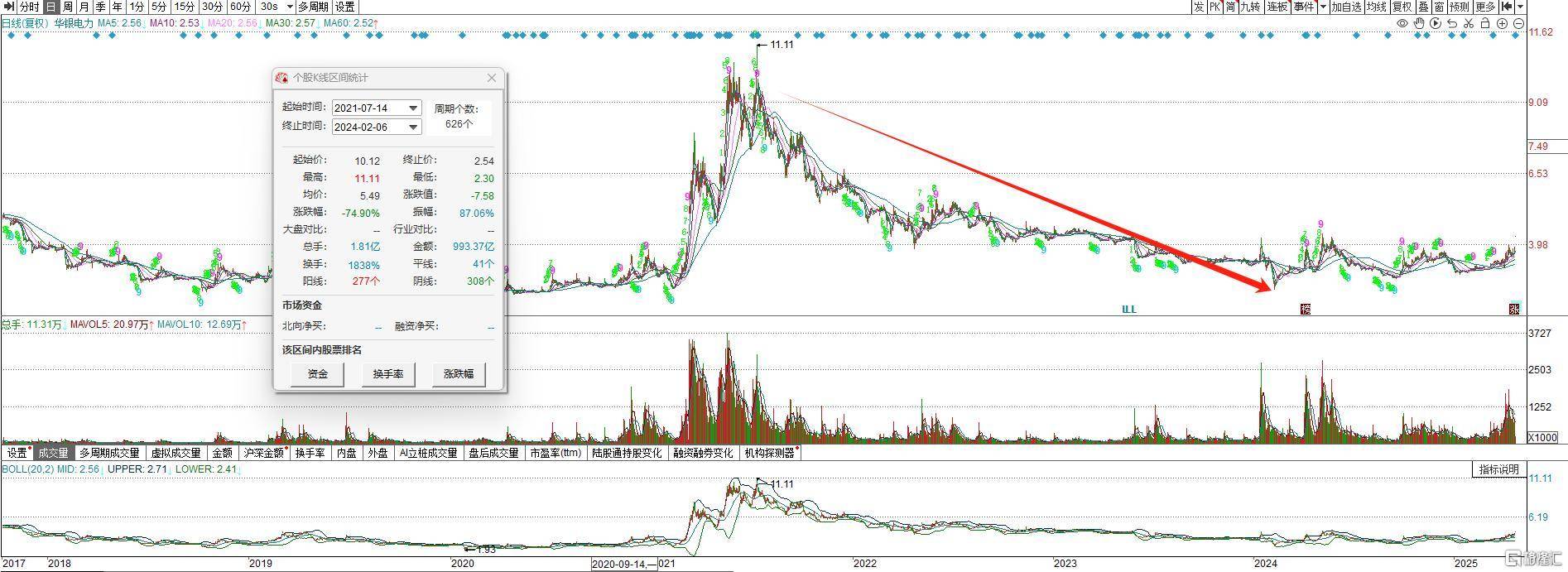Click the 指标说明 indicator description button
Viewport: 1568px width, 572px height.
pyautogui.click(x=1498, y=469)
